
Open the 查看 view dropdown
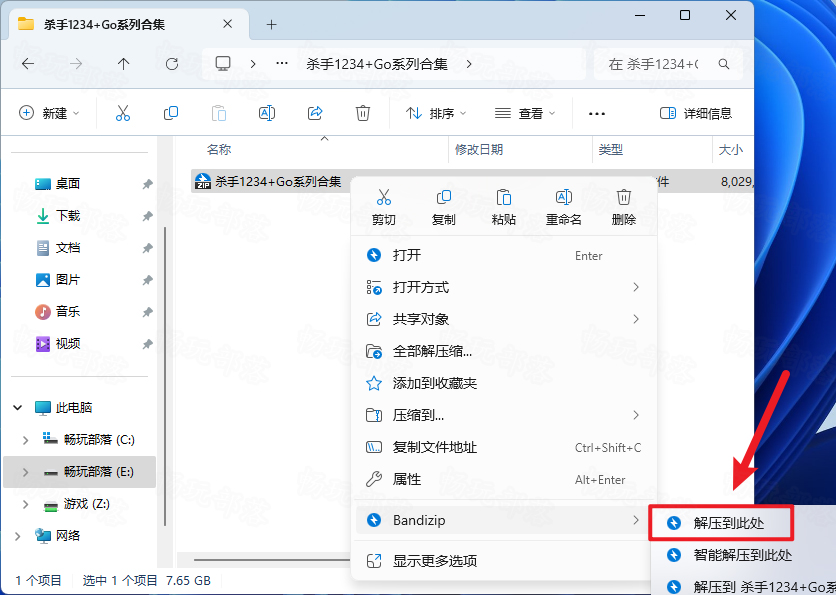pyautogui.click(x=525, y=113)
